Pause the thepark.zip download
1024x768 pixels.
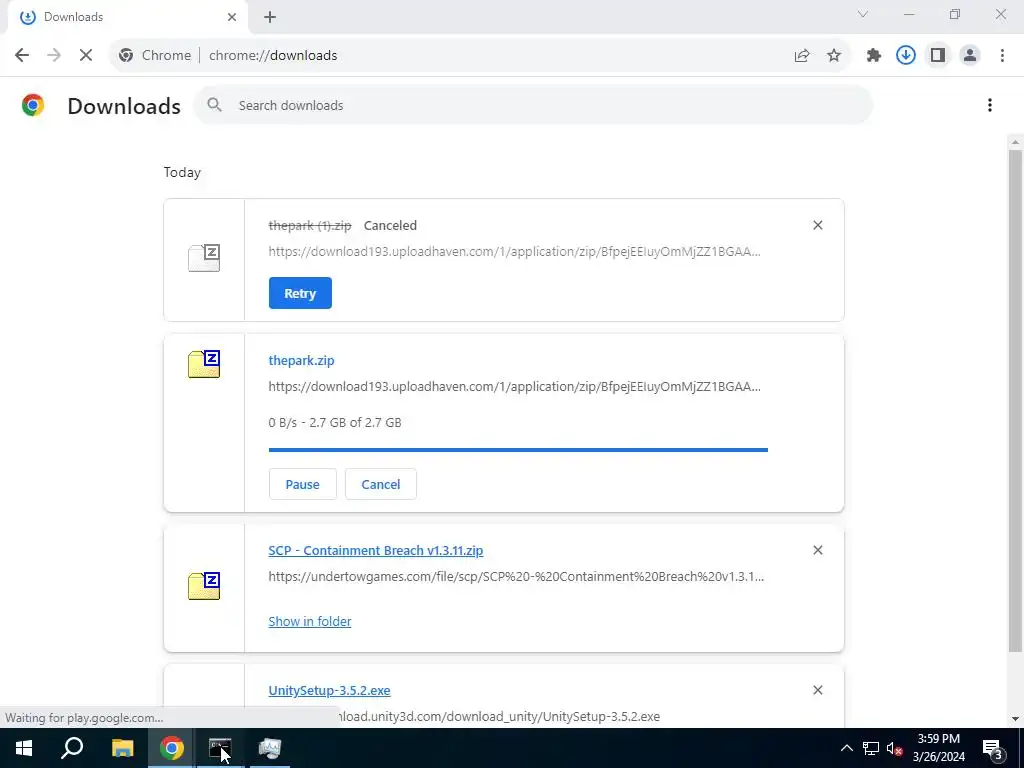[302, 485]
